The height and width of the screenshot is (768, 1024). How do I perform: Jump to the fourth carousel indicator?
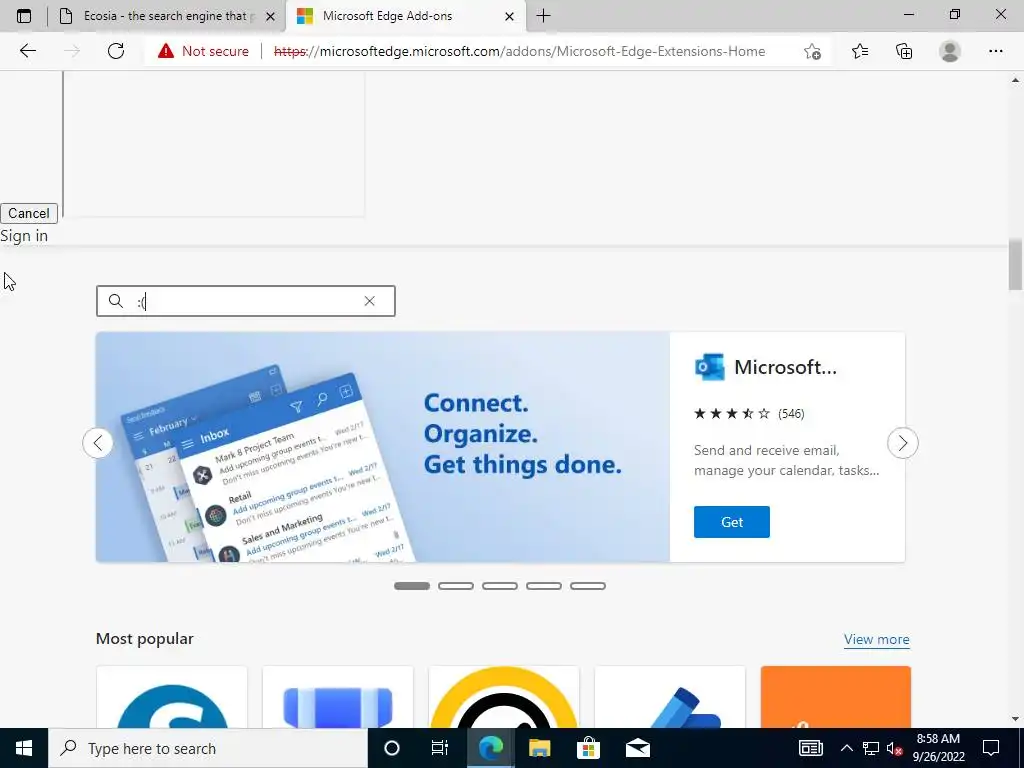(544, 586)
